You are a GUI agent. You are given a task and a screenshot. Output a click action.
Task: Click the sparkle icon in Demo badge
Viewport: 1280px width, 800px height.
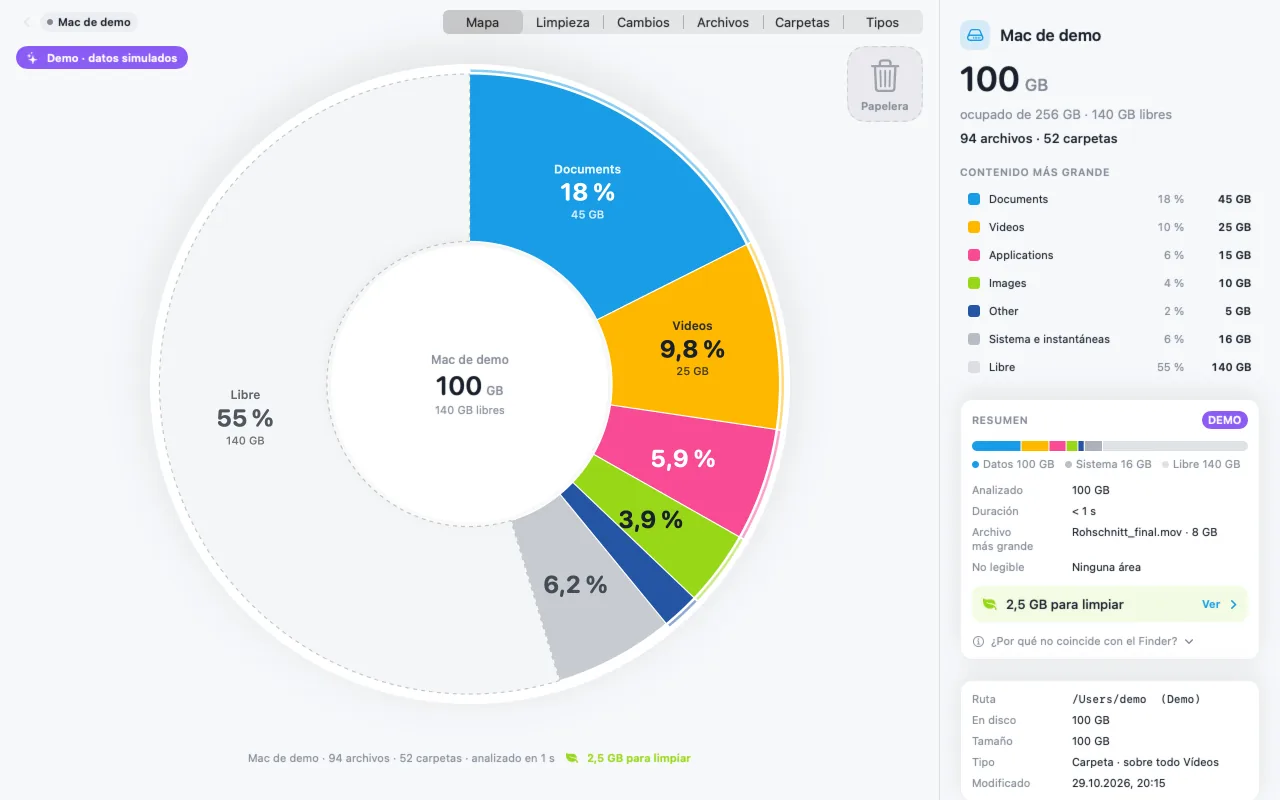32,58
